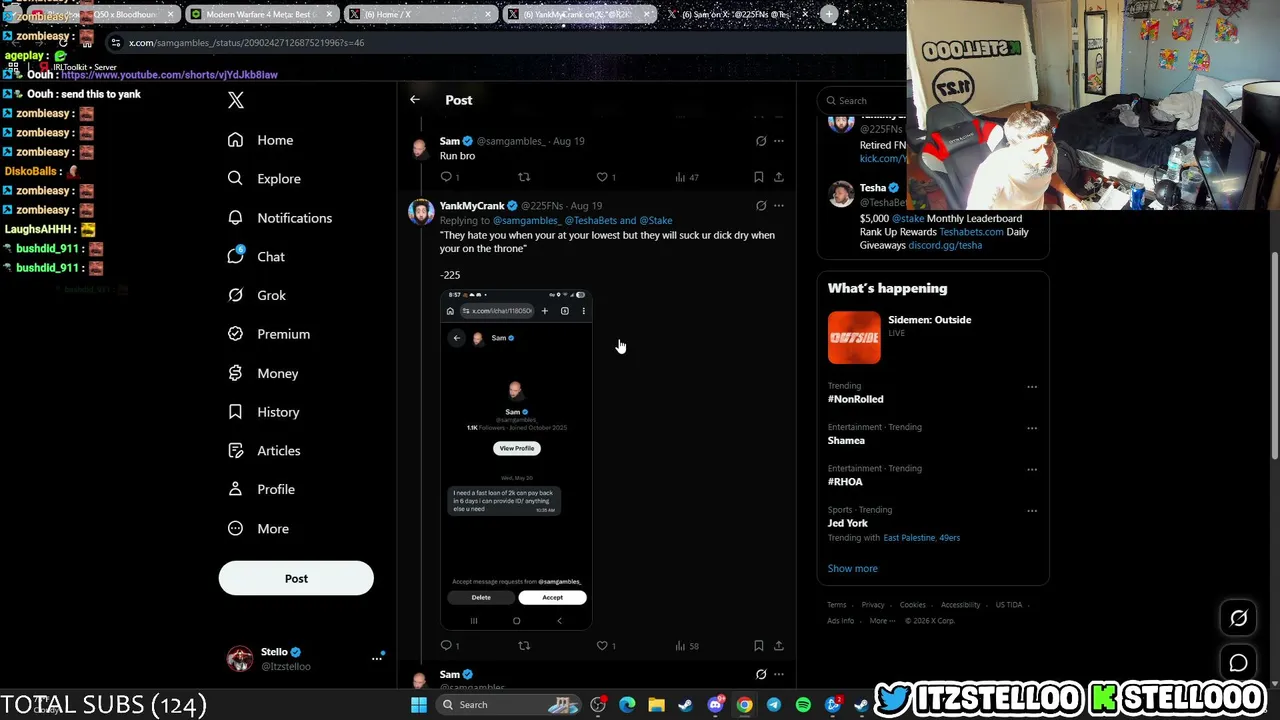This screenshot has width=1280, height=720.
Task: Click Grok icon on YankMyCrank's post
Action: click(x=761, y=206)
